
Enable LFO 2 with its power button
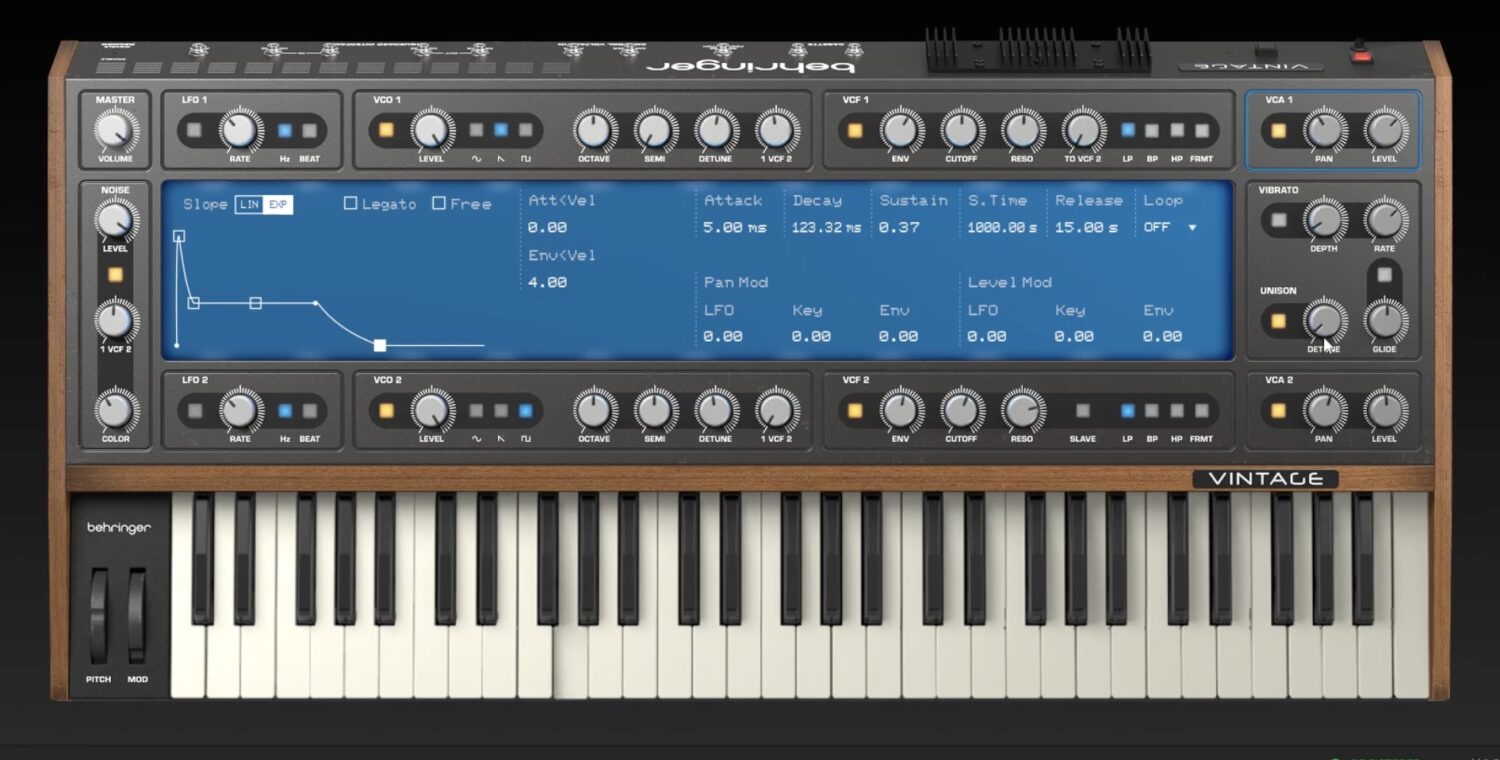(194, 410)
